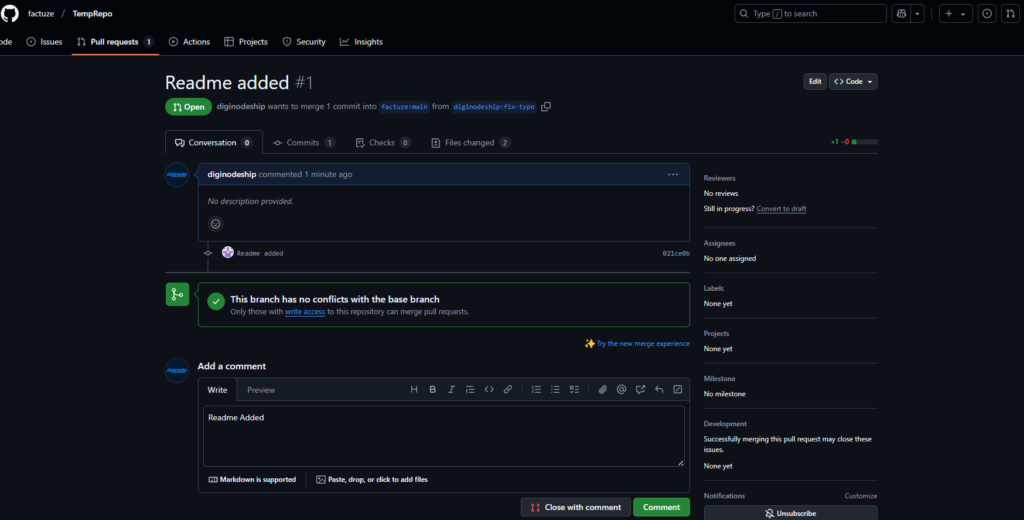This screenshot has width=1024, height=520.
Task: Open the comment options three-dot menu
Action: pyautogui.click(x=673, y=174)
